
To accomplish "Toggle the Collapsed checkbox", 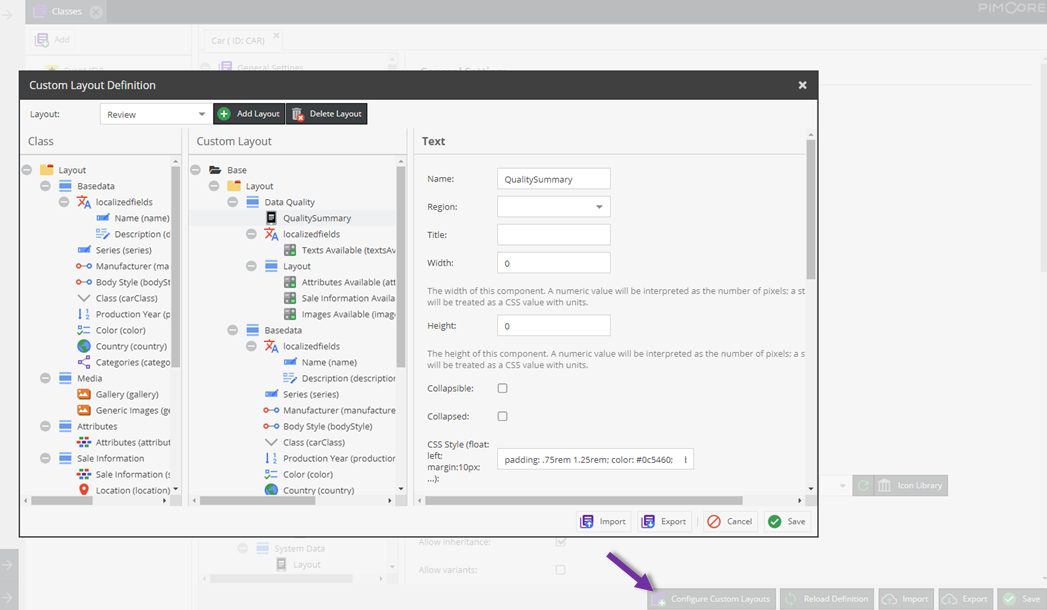I will (503, 416).
